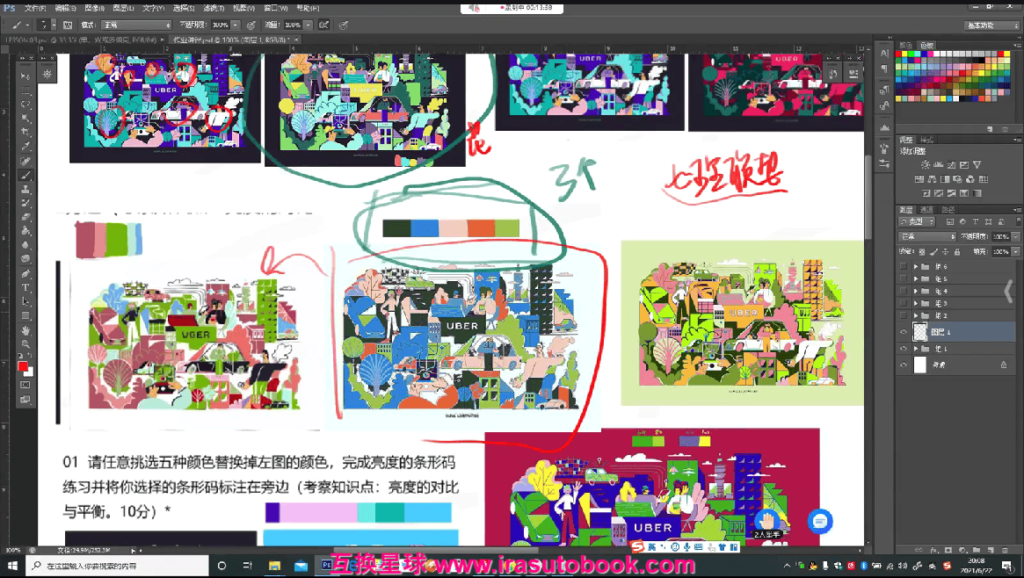Screen dimensions: 1024x578
Task: Toggle the Brush panel from options bar
Action: pyautogui.click(x=67, y=25)
